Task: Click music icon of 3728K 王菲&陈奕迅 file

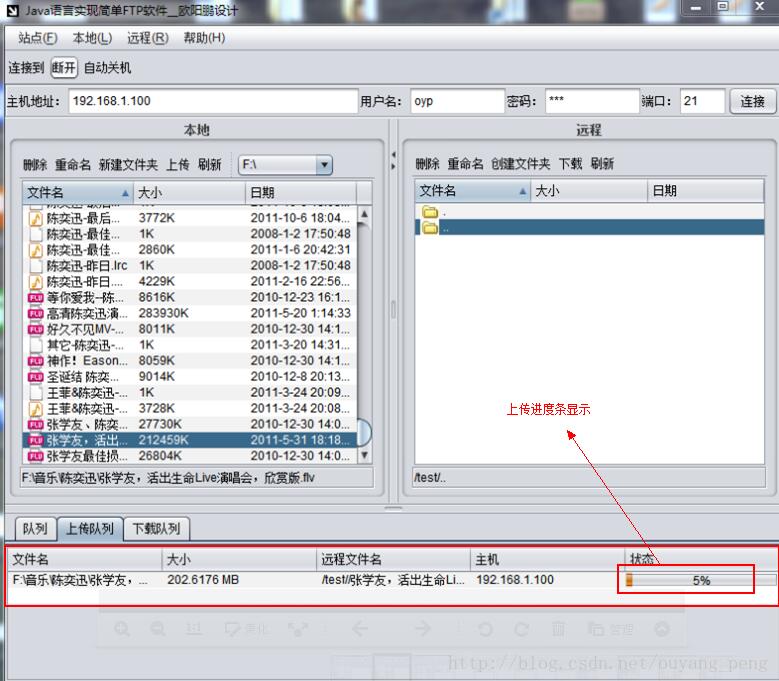Action: pos(35,408)
